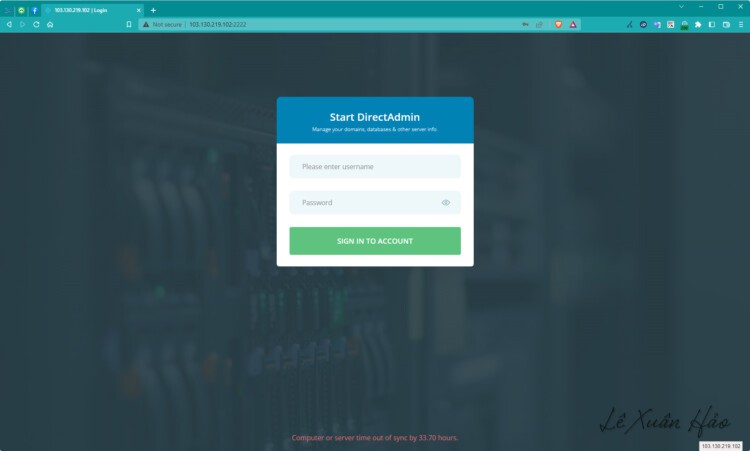Viewport: 750px width, 451px height.
Task: Click the share page icon in address bar
Action: click(x=540, y=24)
